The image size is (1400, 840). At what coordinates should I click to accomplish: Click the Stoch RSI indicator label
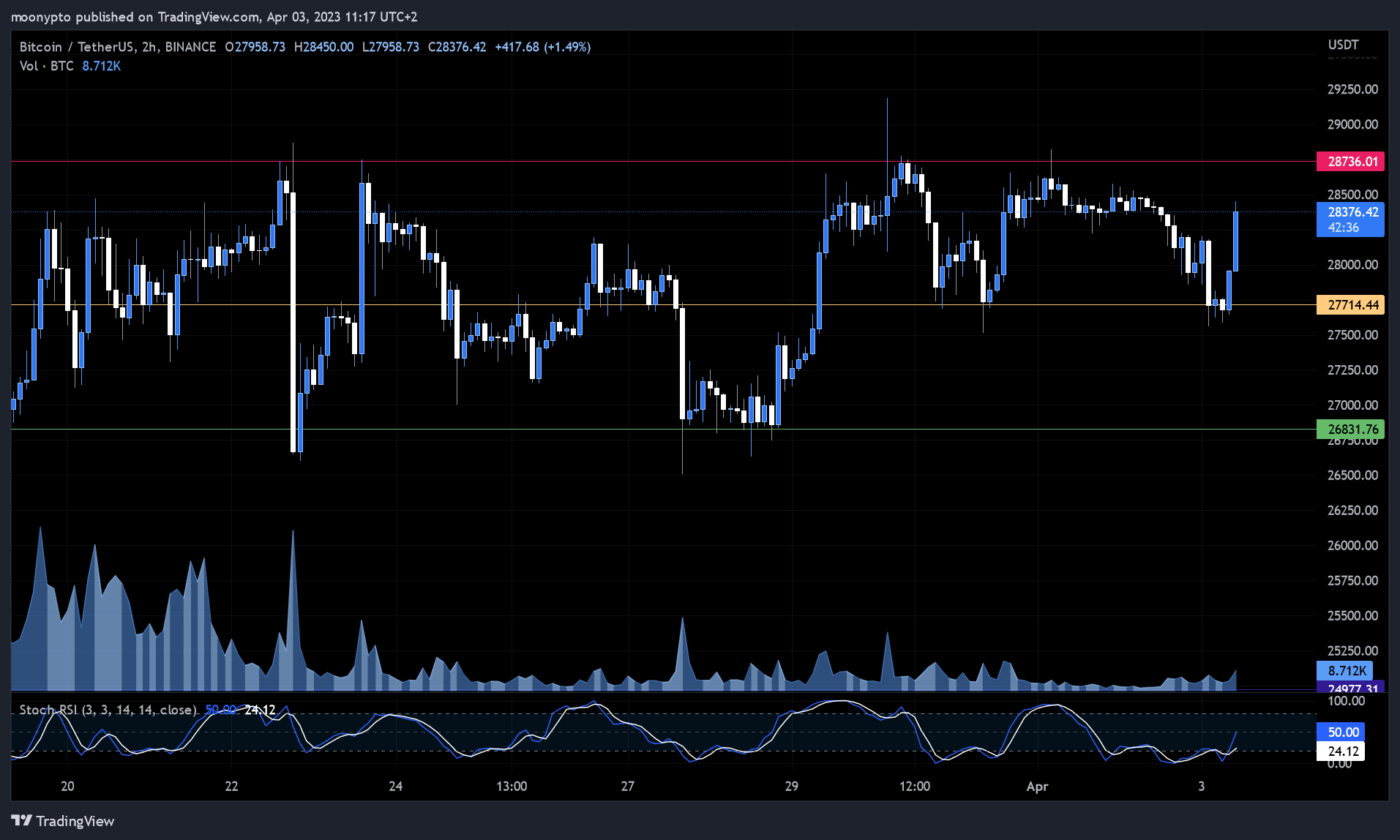click(108, 710)
